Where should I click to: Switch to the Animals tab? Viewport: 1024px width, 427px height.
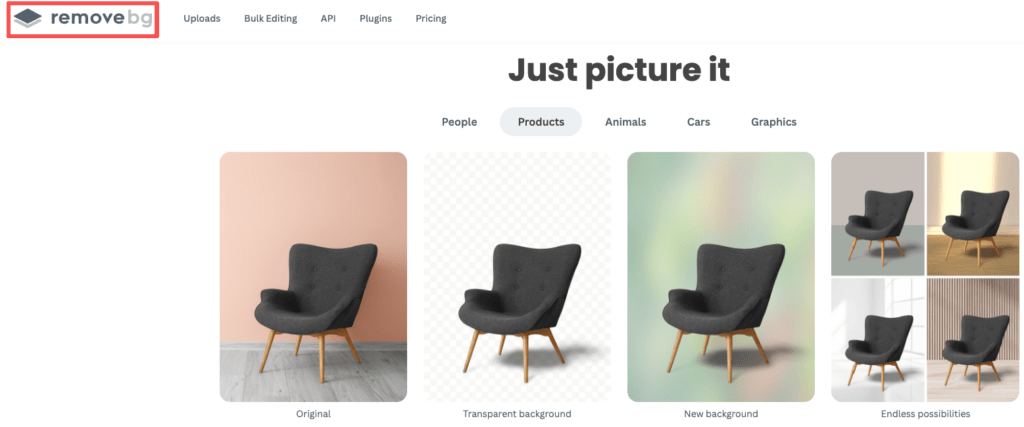[x=626, y=122]
